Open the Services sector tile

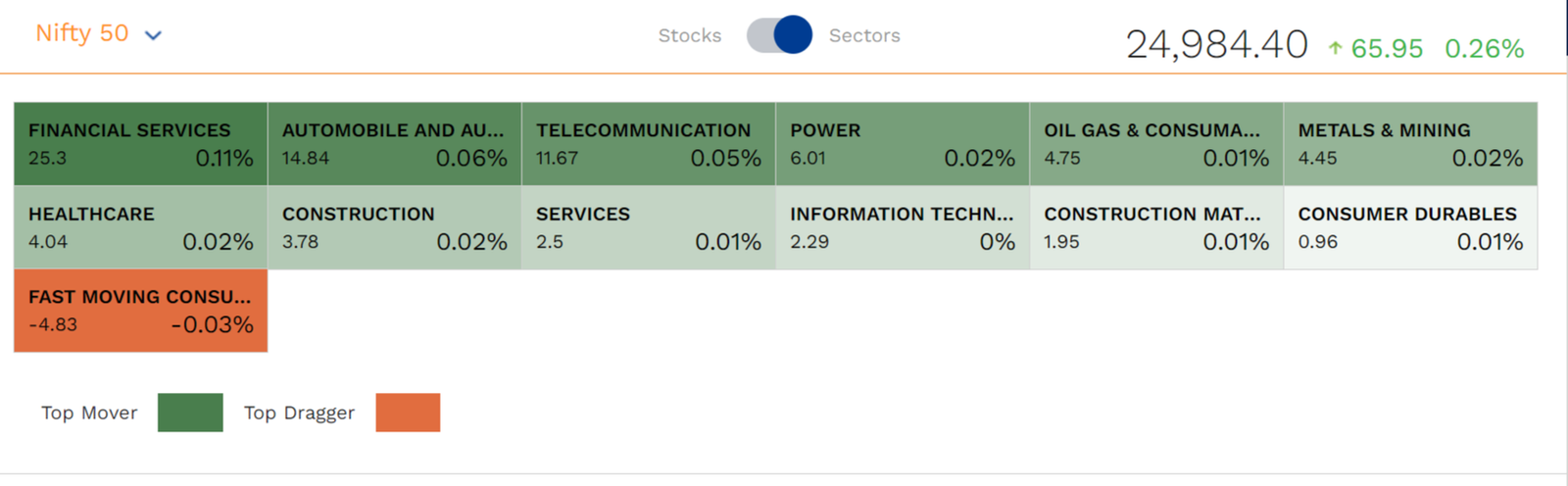pyautogui.click(x=648, y=227)
